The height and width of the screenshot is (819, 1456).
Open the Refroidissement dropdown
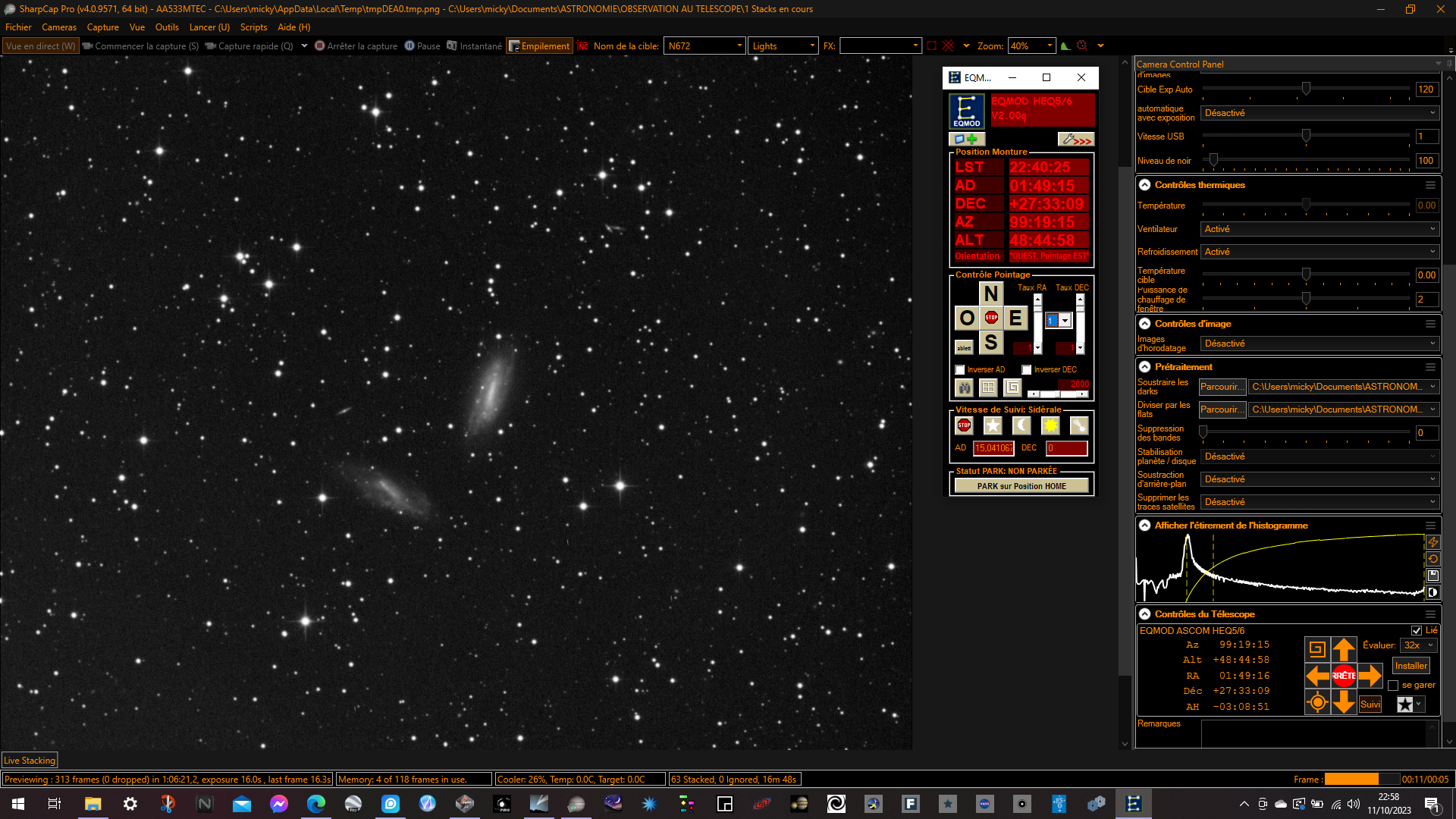1319,252
